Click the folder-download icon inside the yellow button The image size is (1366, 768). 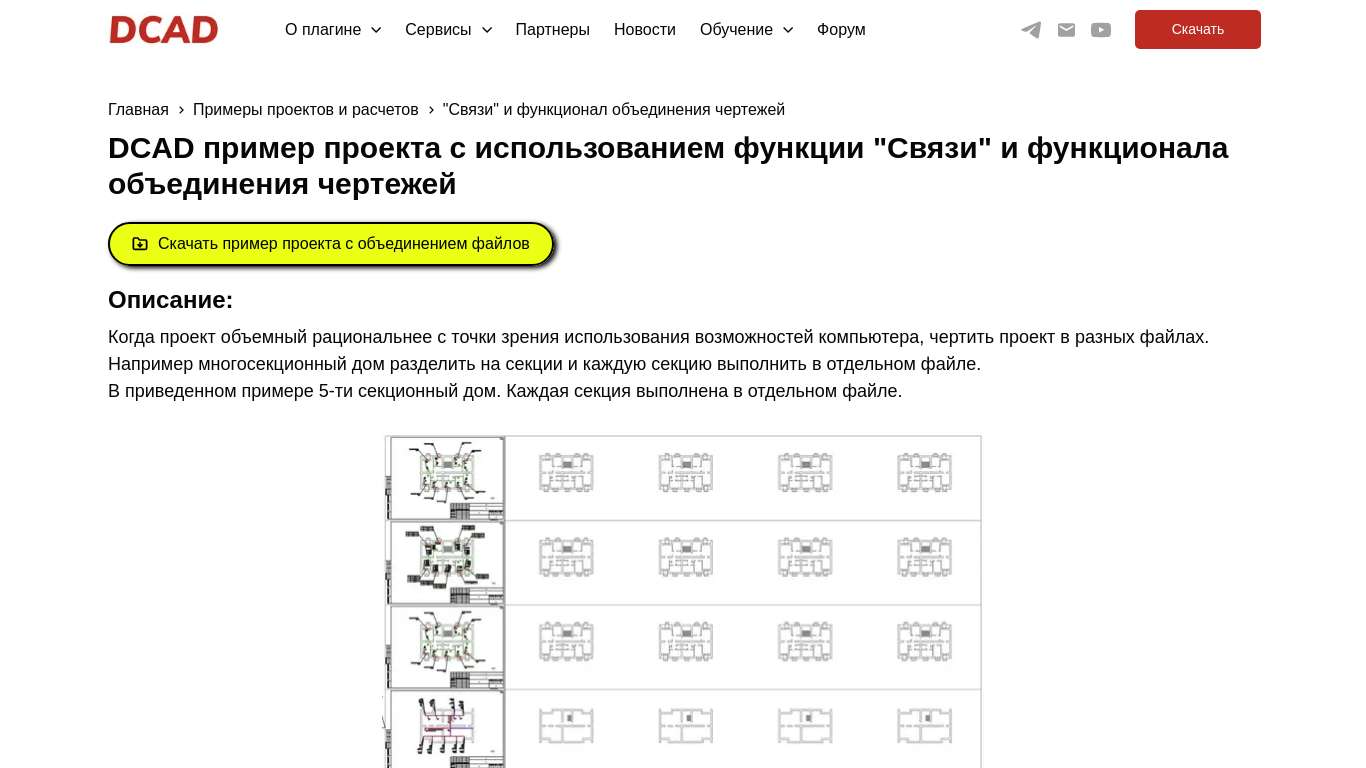140,243
